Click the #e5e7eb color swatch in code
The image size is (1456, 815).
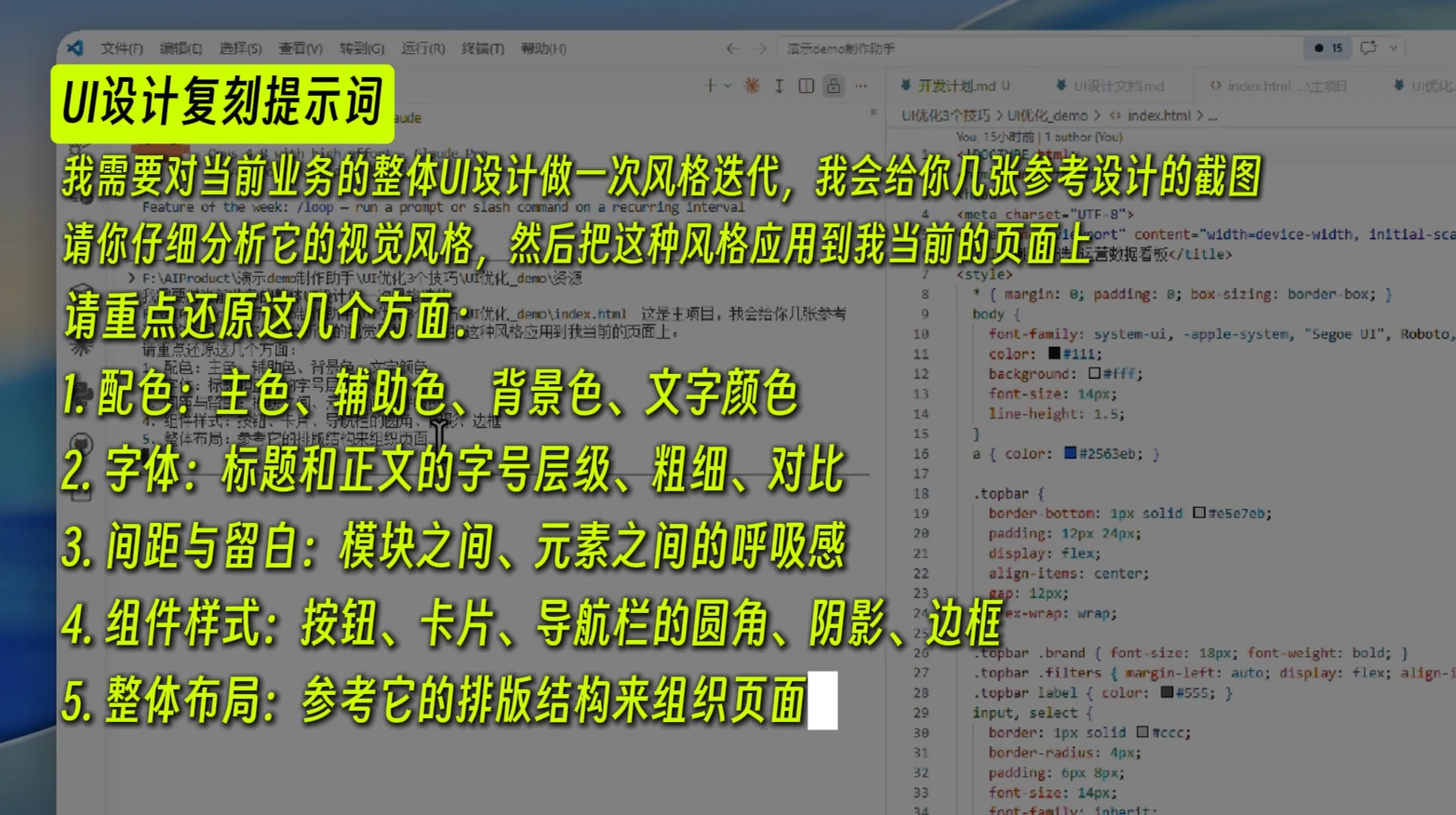click(1199, 513)
